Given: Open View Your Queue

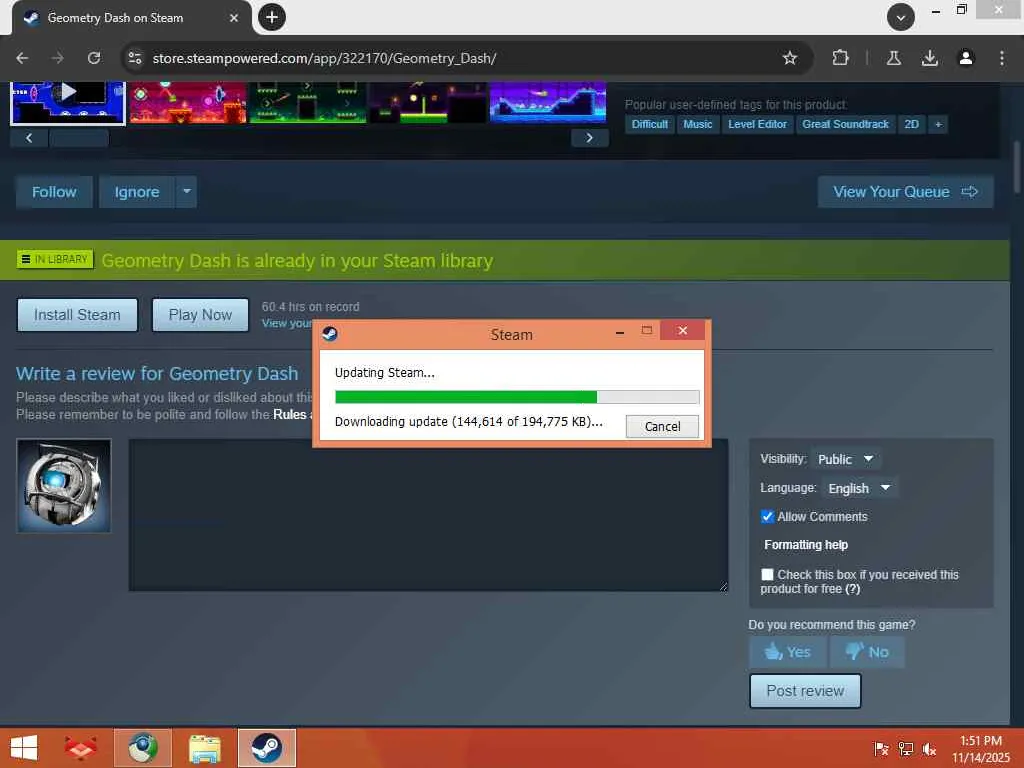Looking at the screenshot, I should [905, 192].
